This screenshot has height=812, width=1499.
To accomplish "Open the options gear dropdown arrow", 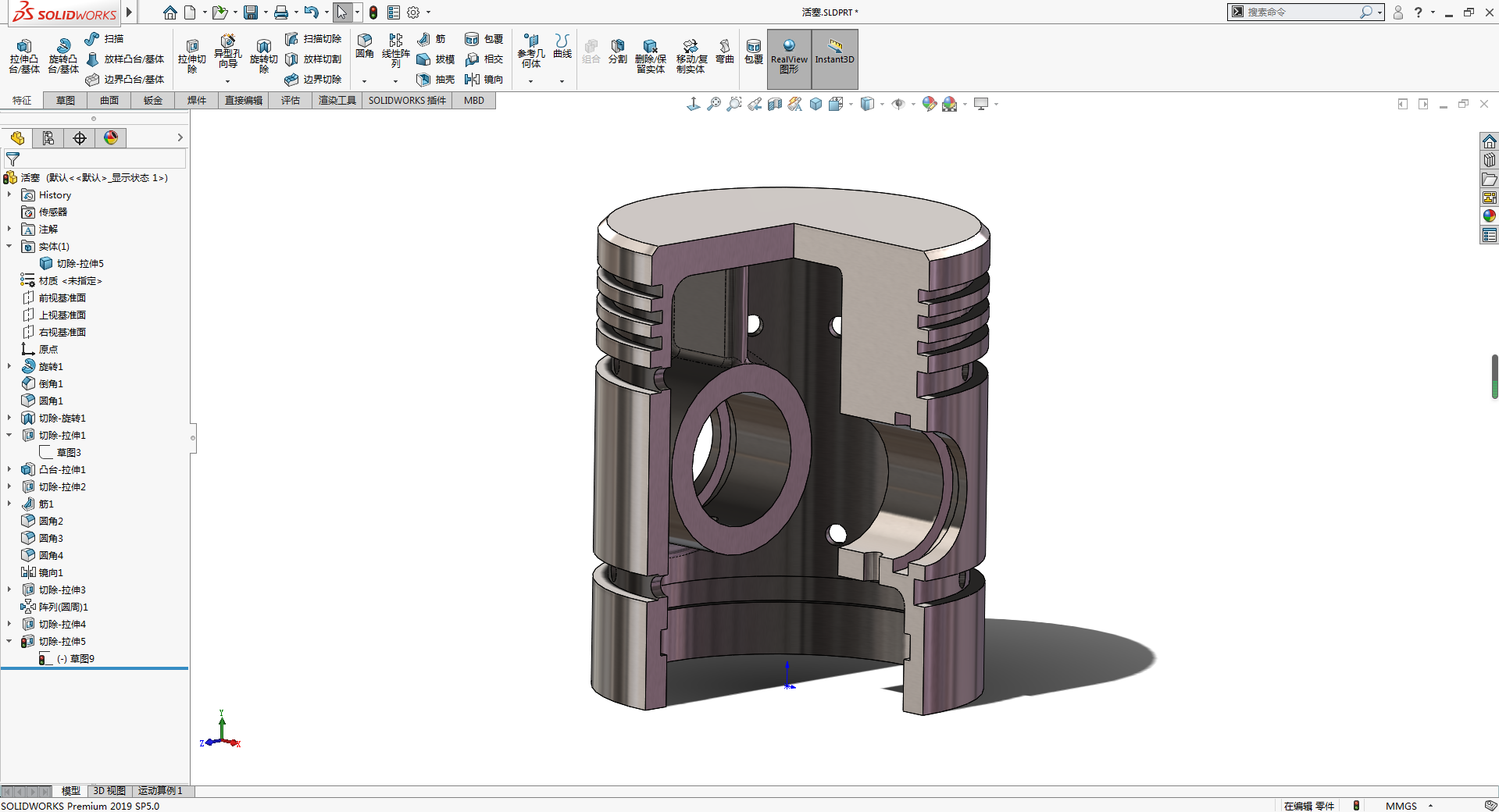I will tap(428, 12).
